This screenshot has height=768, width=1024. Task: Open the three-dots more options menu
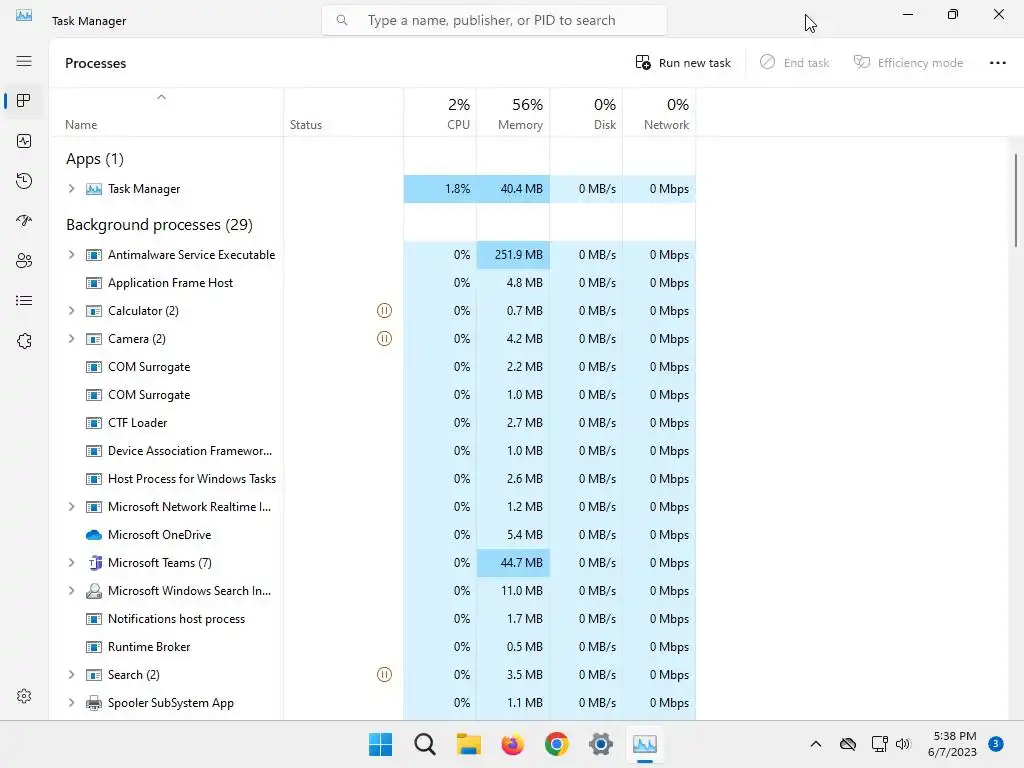coord(997,63)
